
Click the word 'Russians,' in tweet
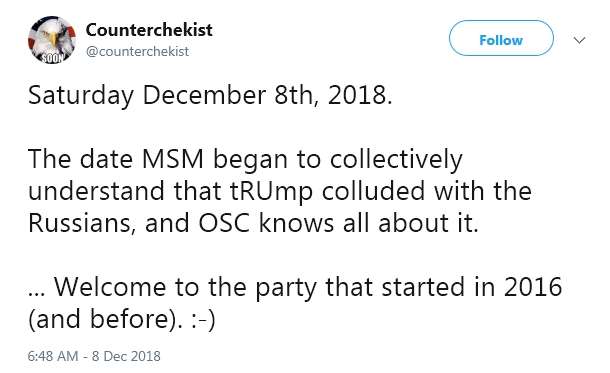(82, 224)
